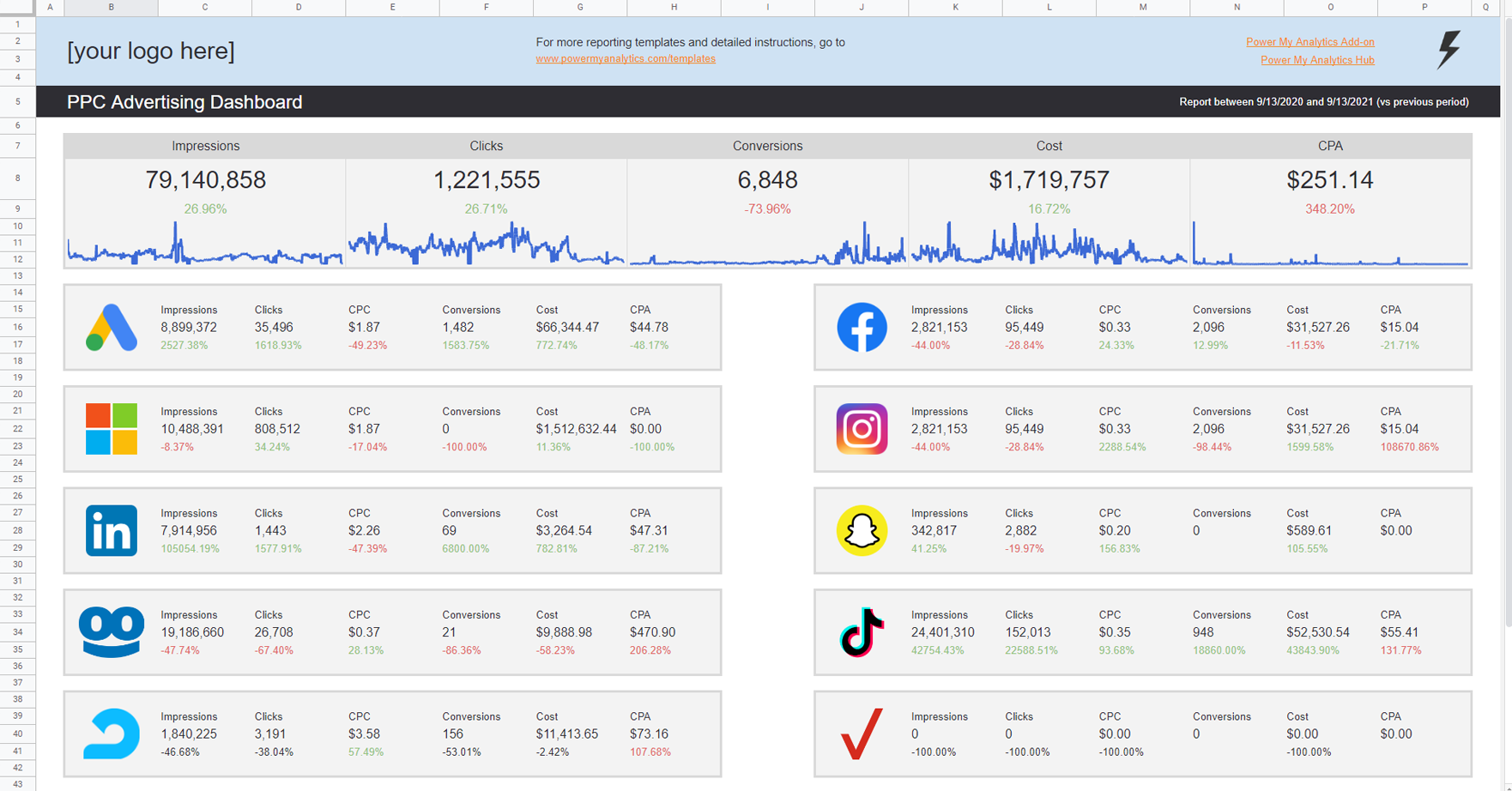Select total cost value $1,719,757

[1049, 180]
